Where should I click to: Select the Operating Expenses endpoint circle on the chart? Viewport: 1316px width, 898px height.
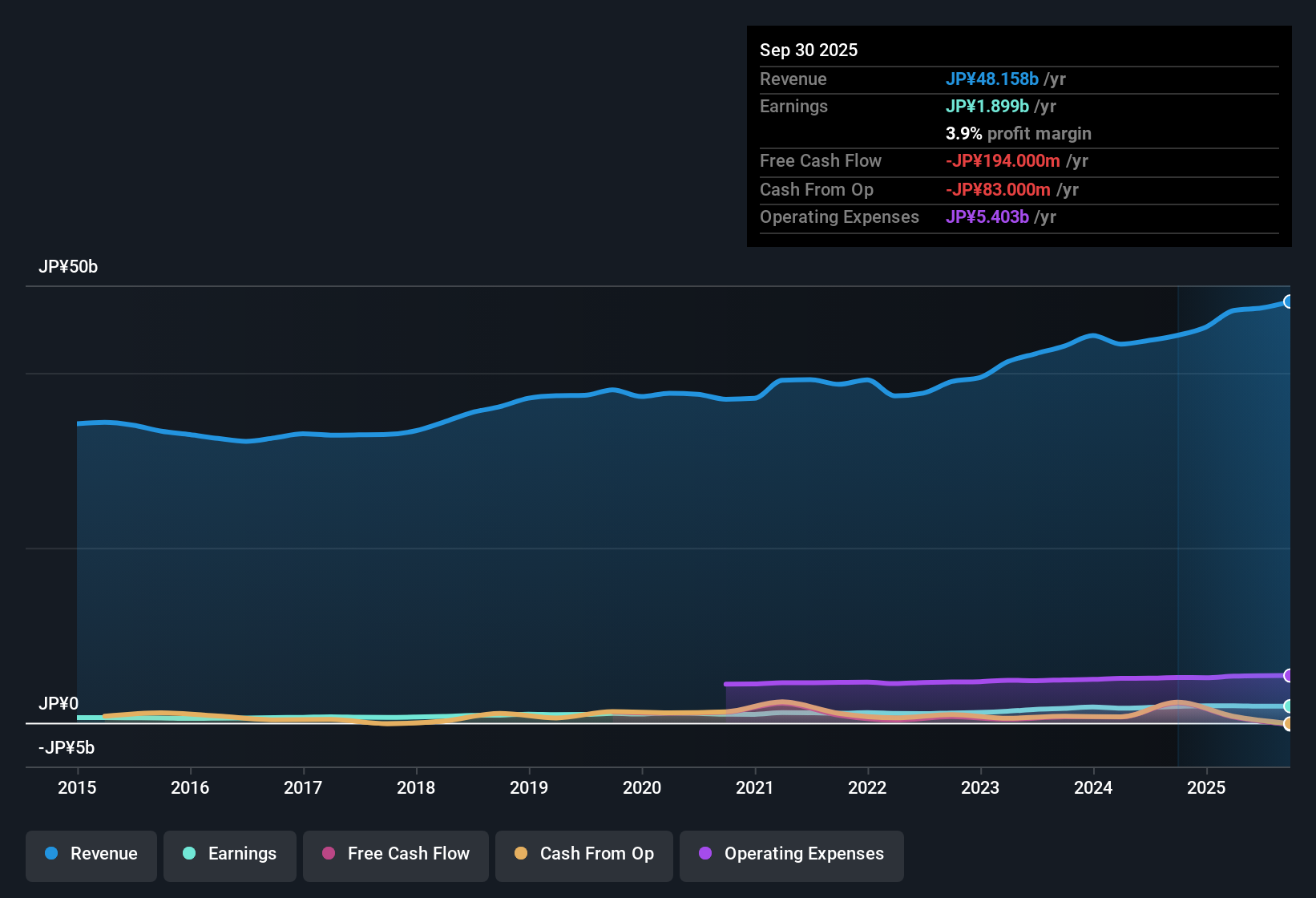pyautogui.click(x=1290, y=674)
